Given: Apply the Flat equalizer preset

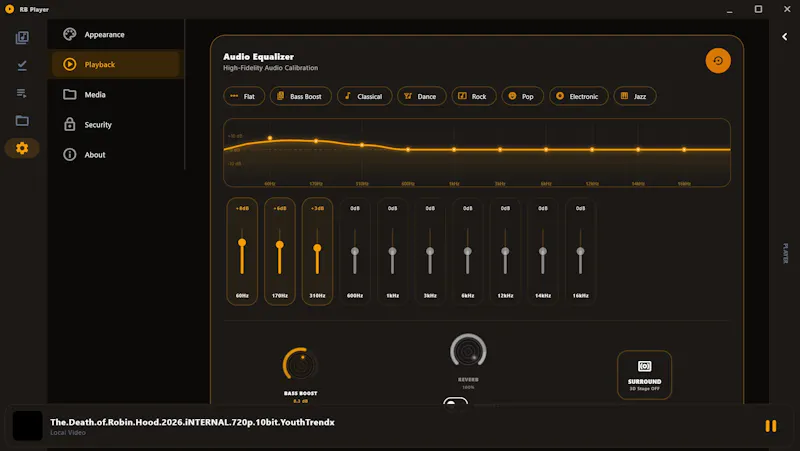Looking at the screenshot, I should (244, 96).
